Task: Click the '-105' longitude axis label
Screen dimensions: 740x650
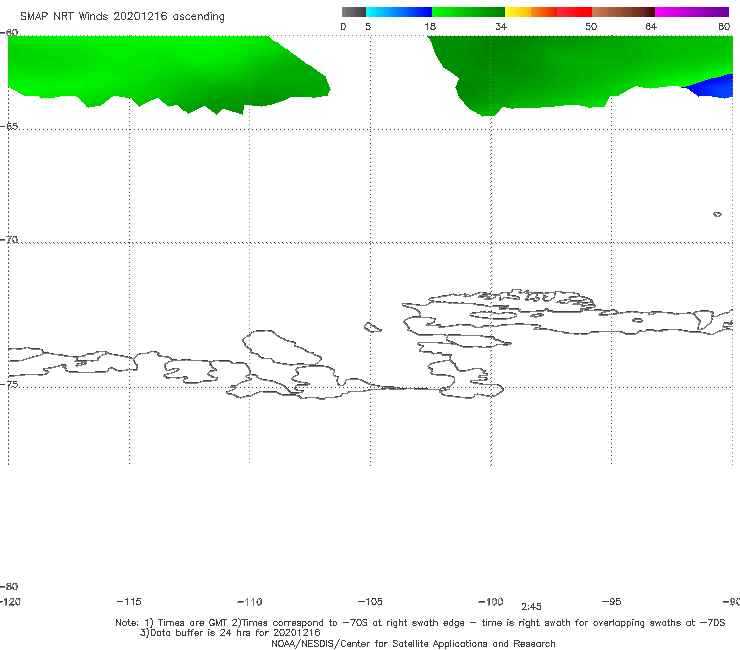Action: [370, 601]
